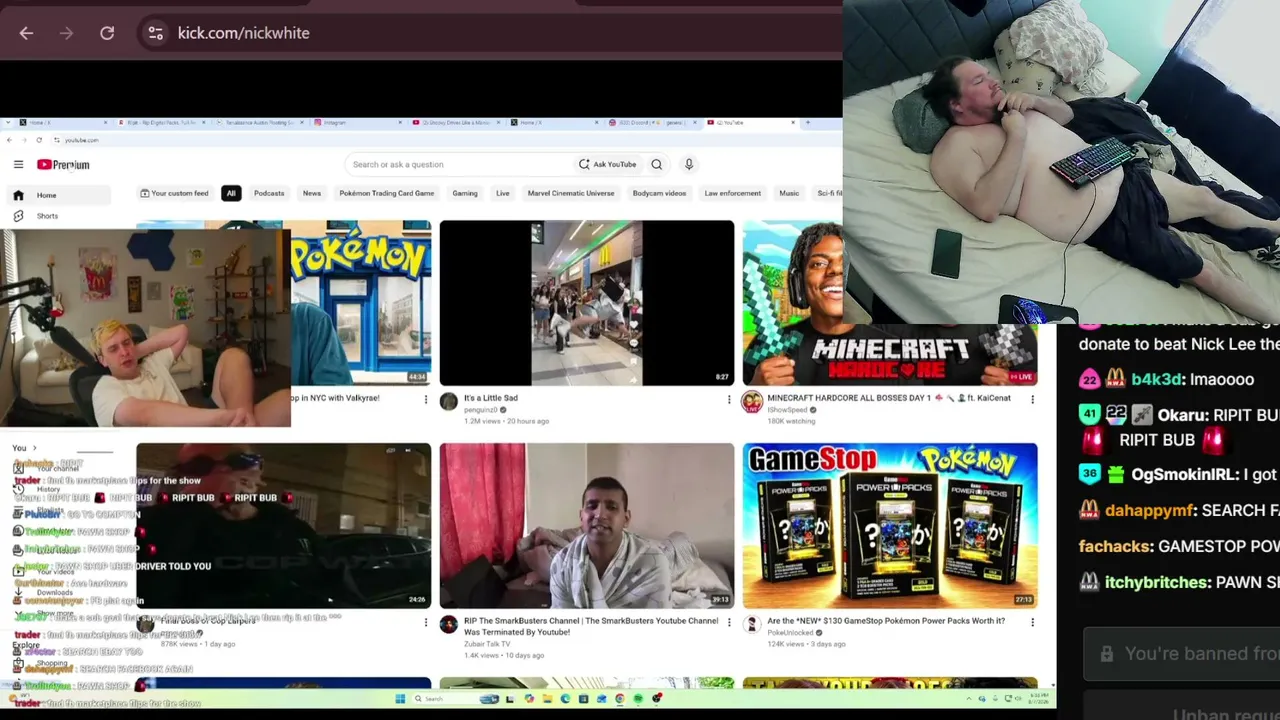Open Spotify from the Windows taskbar

pos(638,698)
